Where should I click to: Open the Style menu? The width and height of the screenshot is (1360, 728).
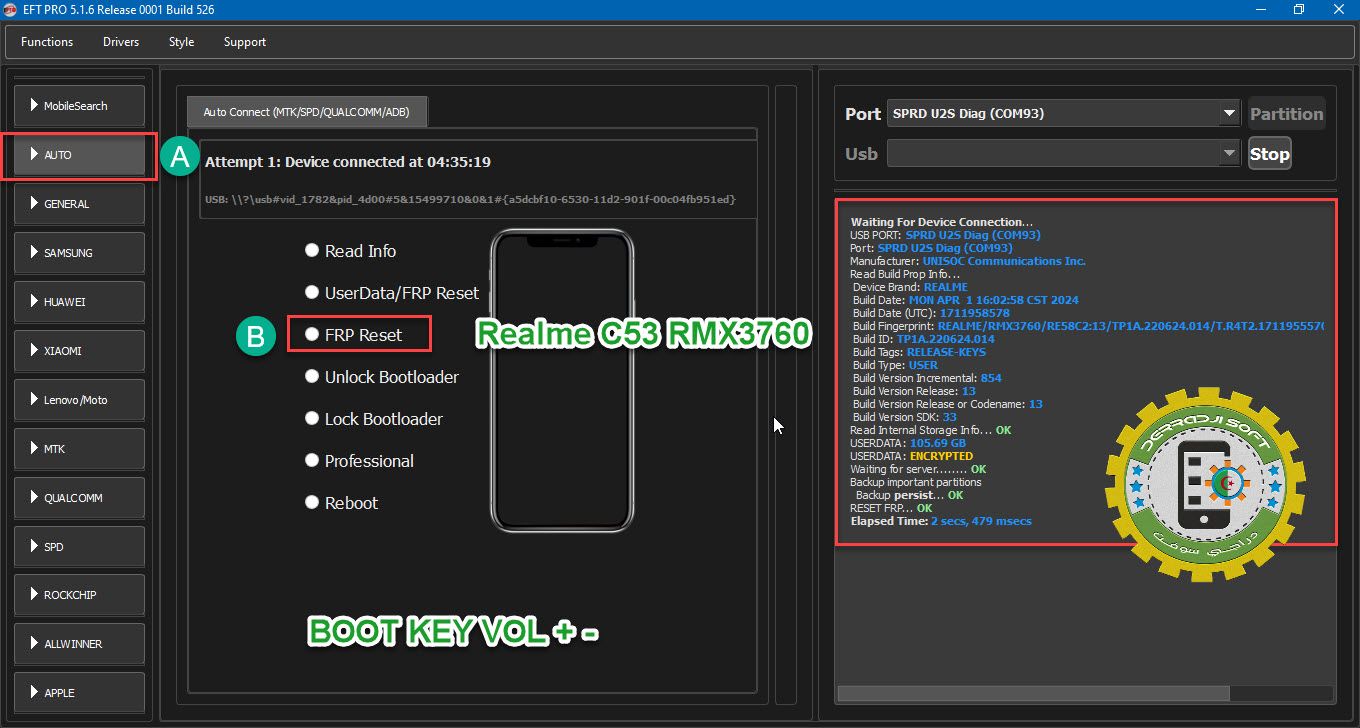pyautogui.click(x=182, y=42)
